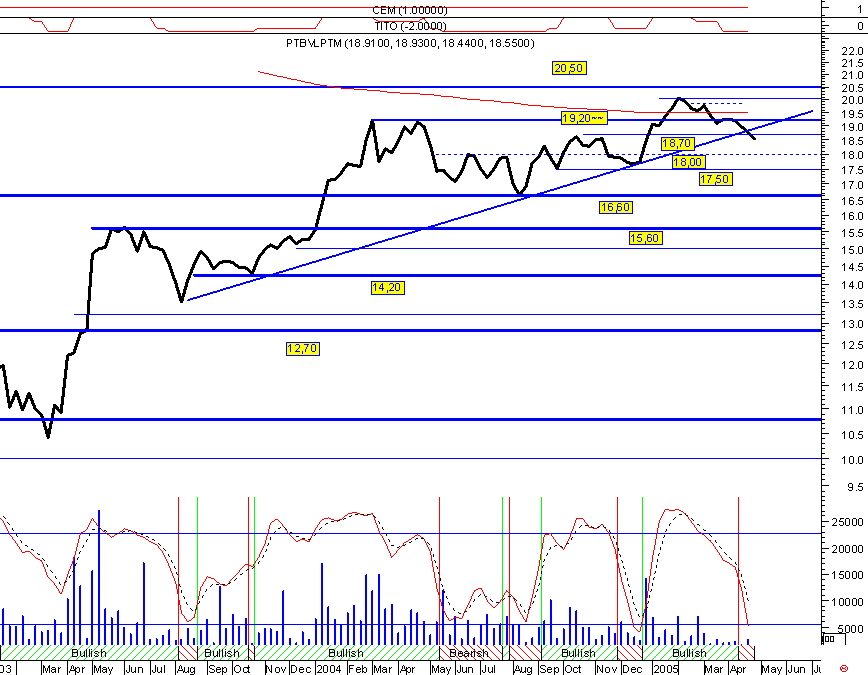
Task: Click the 22.0 value on price axis
Action: point(852,51)
